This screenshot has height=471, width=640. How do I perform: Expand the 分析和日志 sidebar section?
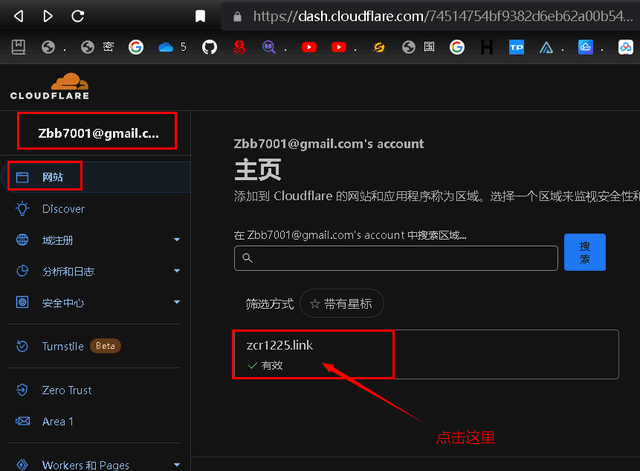click(x=176, y=271)
